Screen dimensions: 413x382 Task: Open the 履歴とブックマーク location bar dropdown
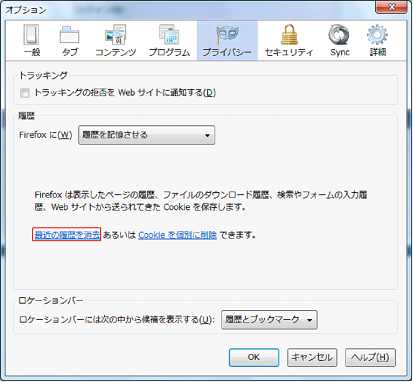coord(269,320)
